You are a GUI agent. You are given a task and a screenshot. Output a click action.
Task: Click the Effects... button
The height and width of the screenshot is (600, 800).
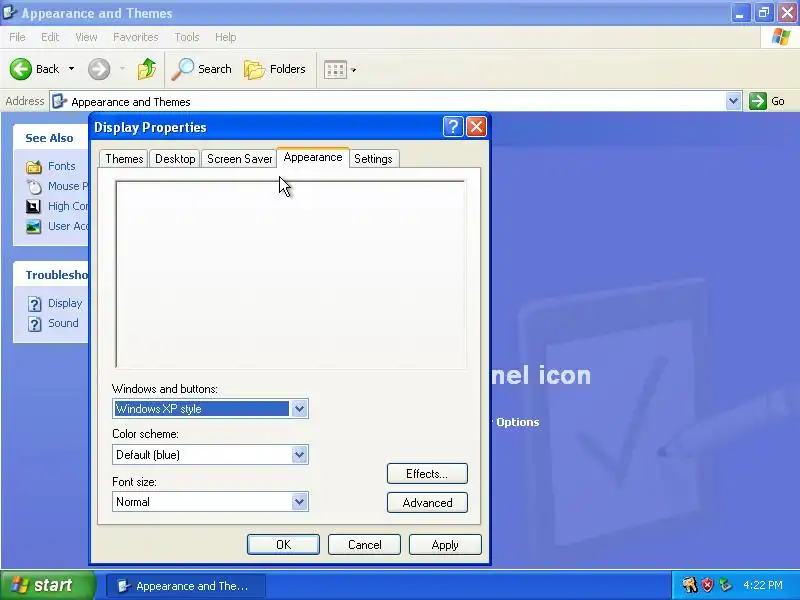(427, 473)
